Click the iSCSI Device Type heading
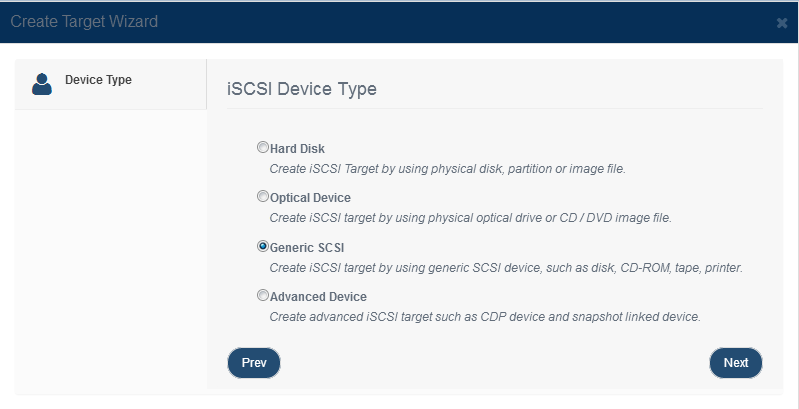The image size is (799, 409). (x=302, y=89)
